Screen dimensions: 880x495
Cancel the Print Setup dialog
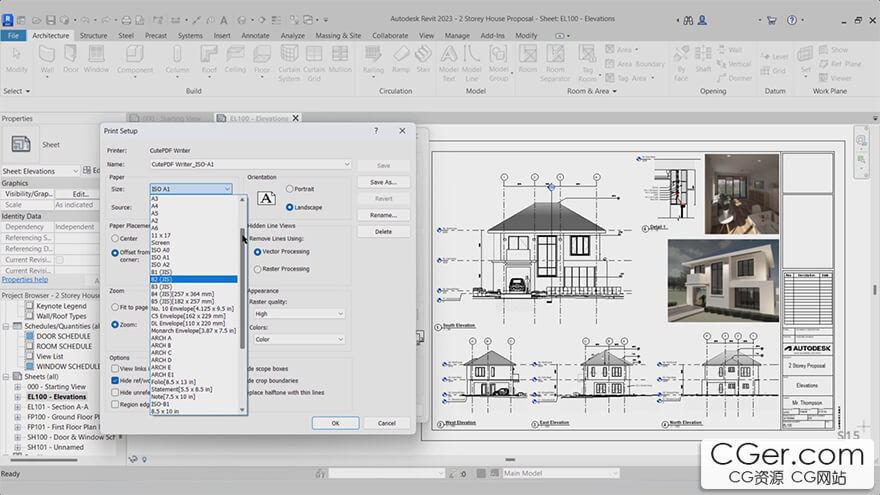387,423
